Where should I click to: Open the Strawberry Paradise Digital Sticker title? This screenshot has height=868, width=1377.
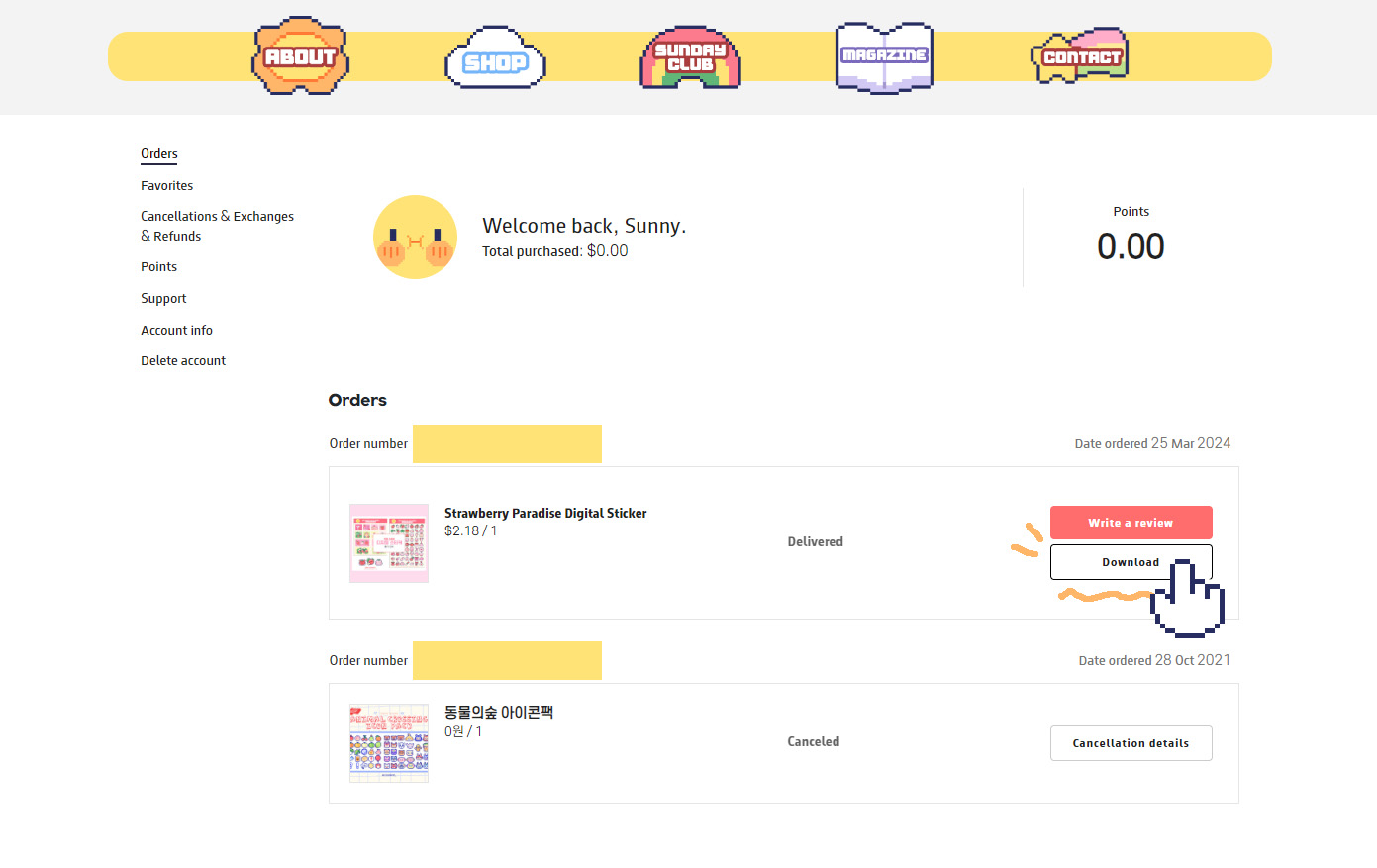pyautogui.click(x=545, y=513)
